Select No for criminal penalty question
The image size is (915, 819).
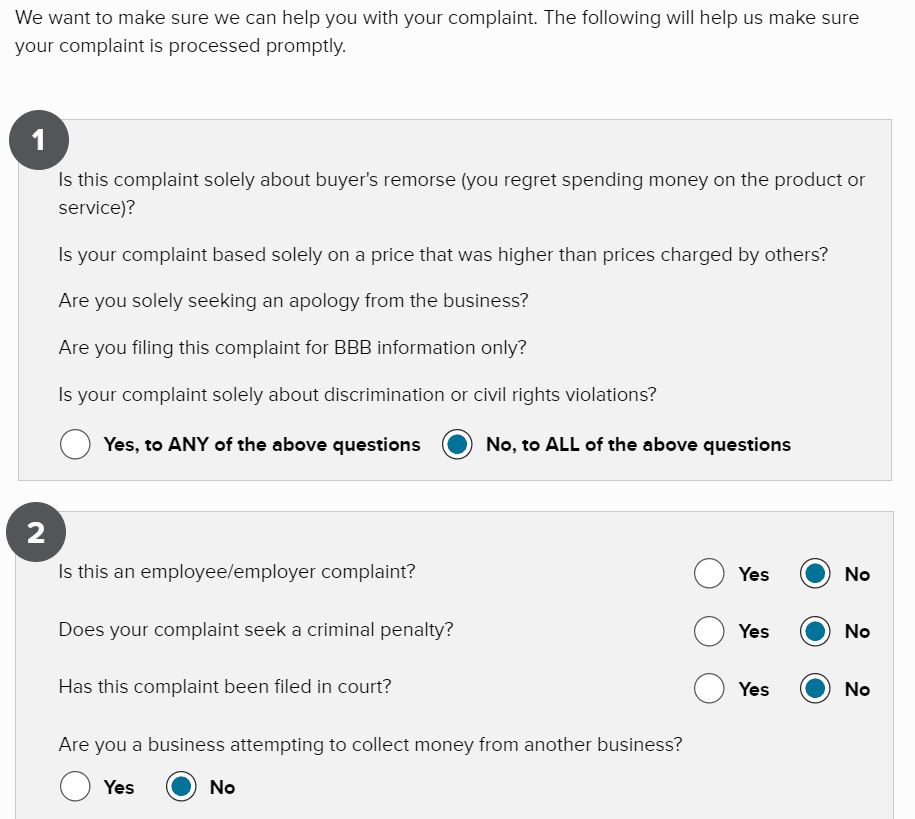coord(815,631)
